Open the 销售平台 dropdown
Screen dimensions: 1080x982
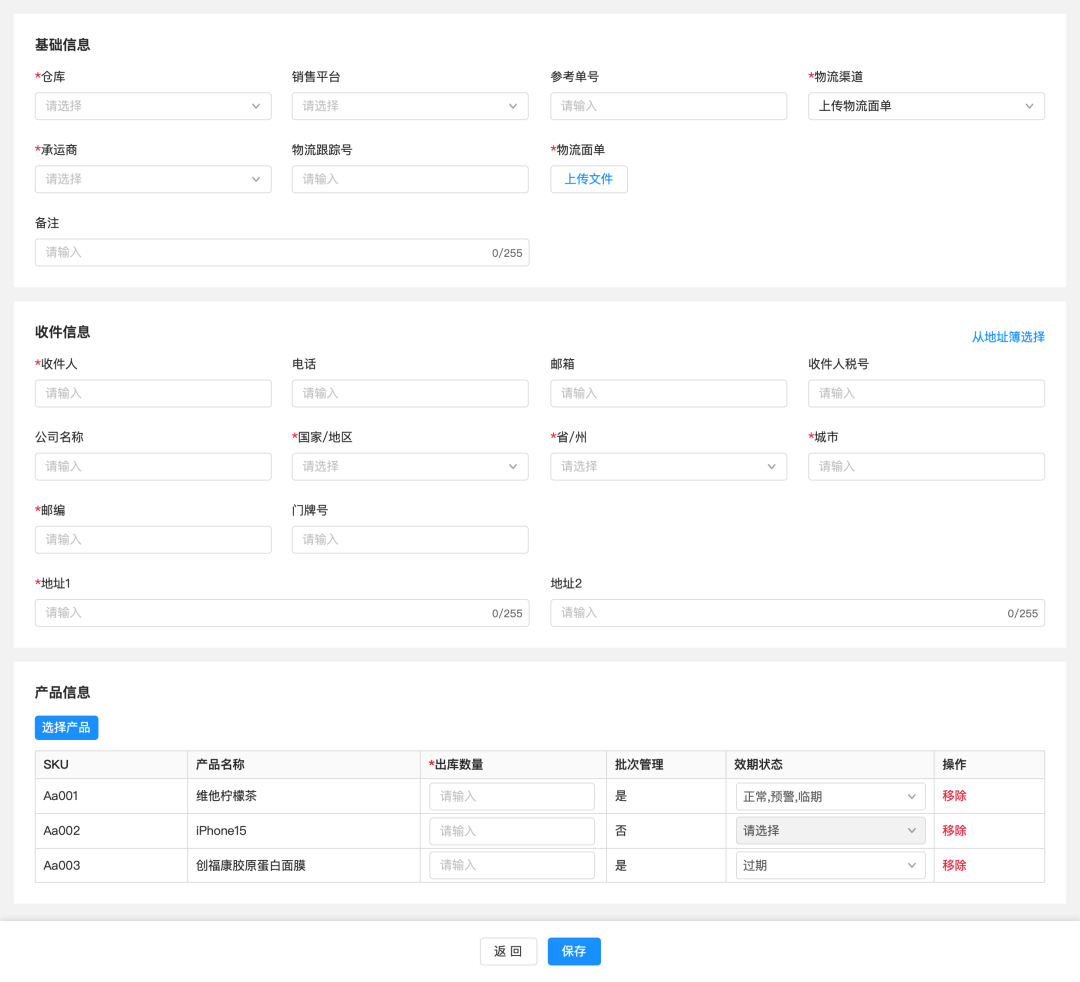coord(410,106)
